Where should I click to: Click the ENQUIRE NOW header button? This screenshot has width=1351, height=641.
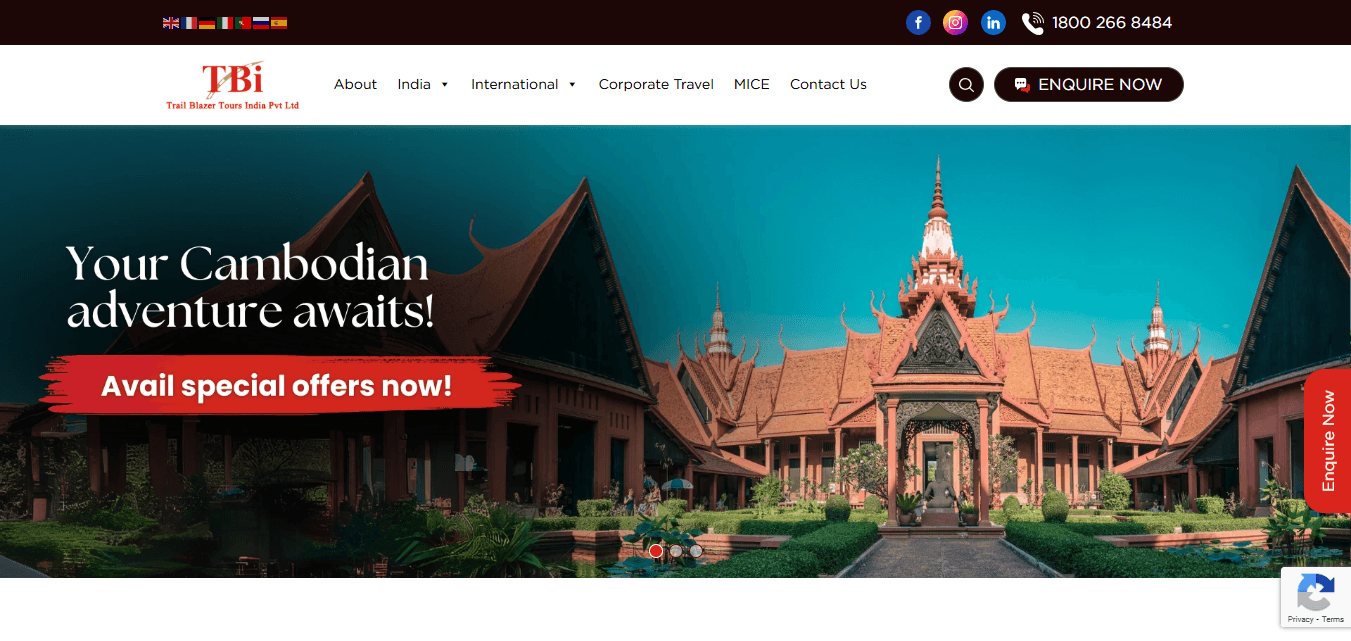[1089, 85]
